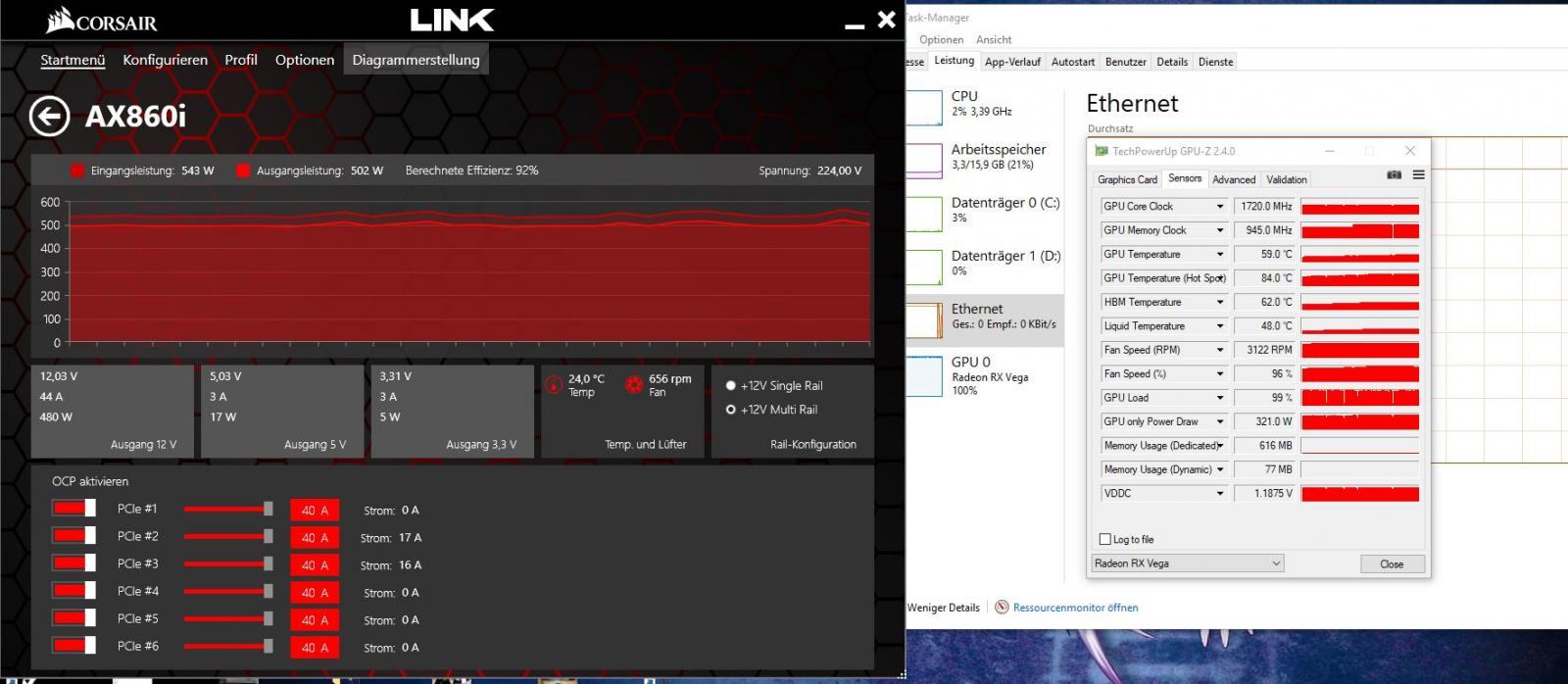Click the GPU-Z title bar app icon
1568x684 pixels.
[x=1102, y=151]
